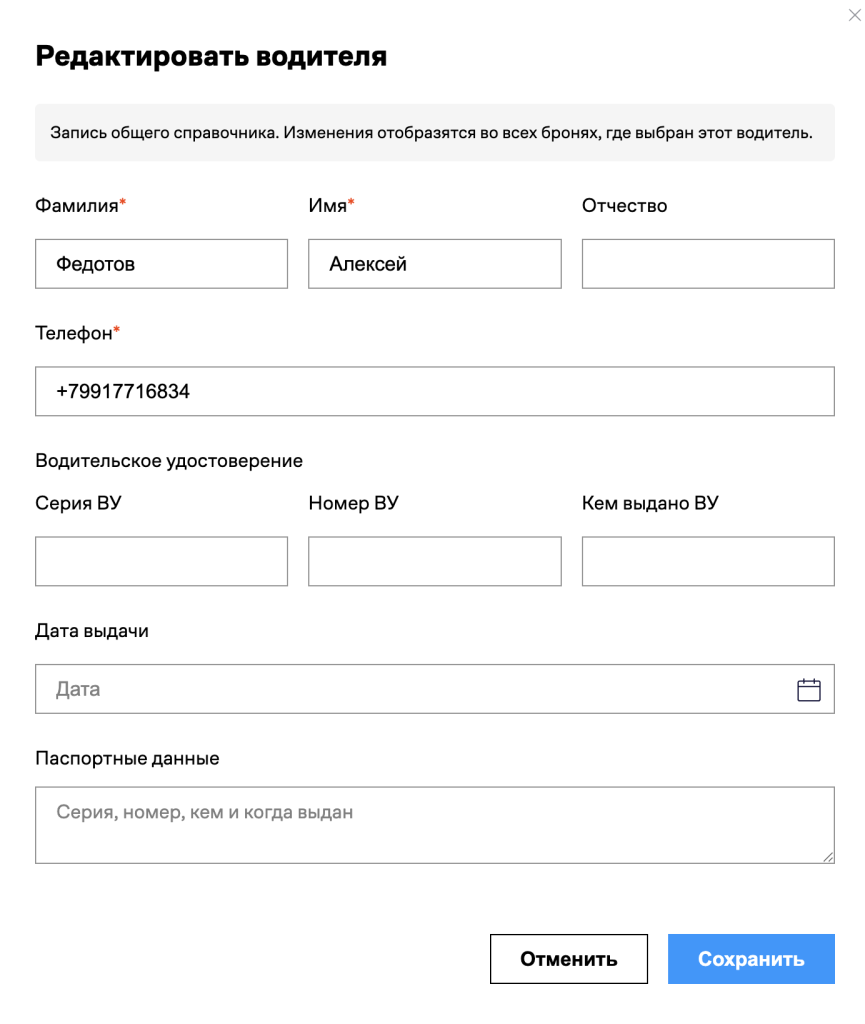
Task: Click the Телефон field with +79917716834
Action: click(x=435, y=391)
